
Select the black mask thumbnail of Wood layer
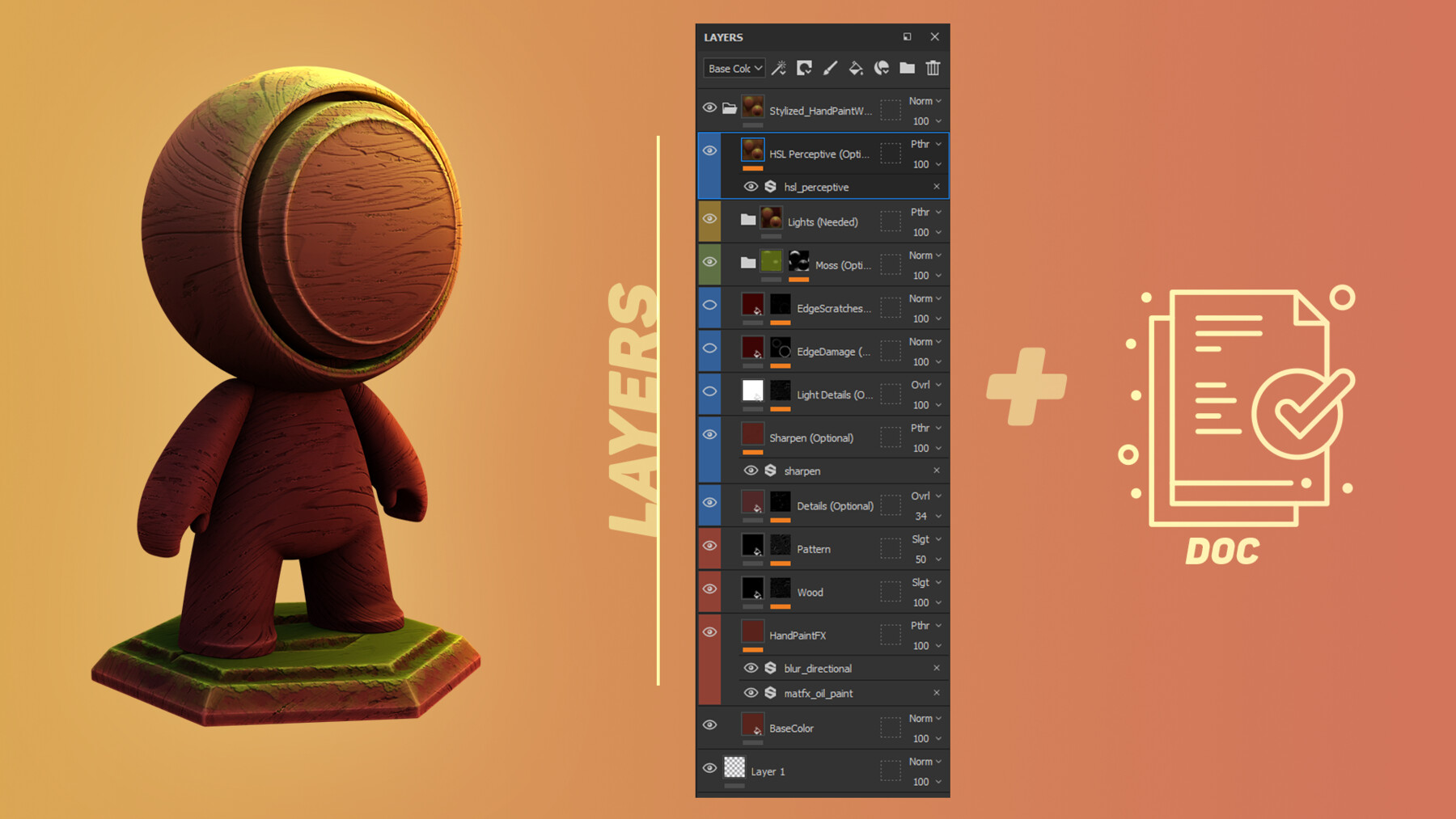tap(781, 589)
